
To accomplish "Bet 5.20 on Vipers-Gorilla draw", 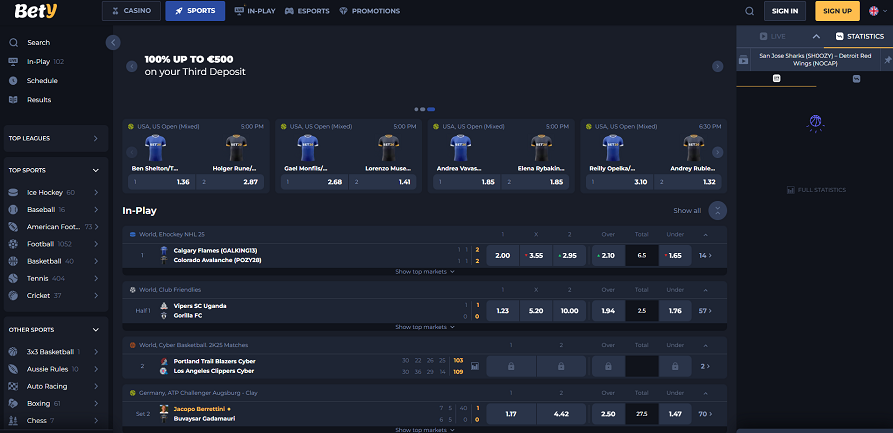I will [x=536, y=311].
